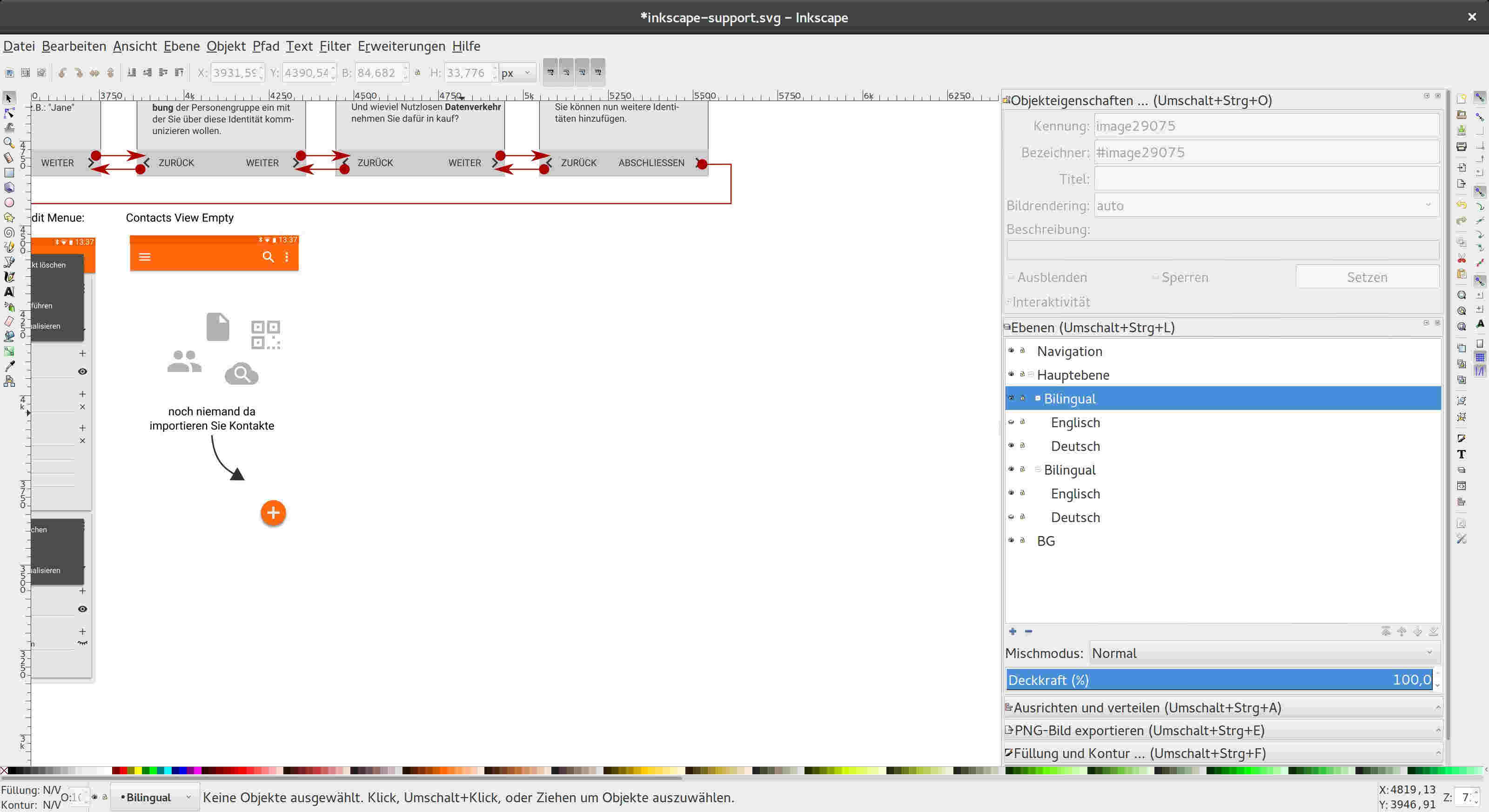Click the Titel input field

1266,179
